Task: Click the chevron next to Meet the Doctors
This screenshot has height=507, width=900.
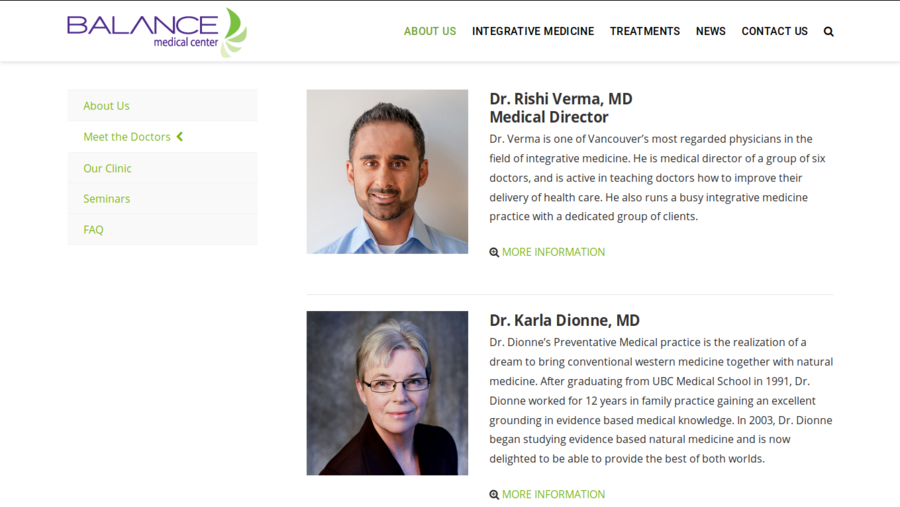Action: point(180,137)
